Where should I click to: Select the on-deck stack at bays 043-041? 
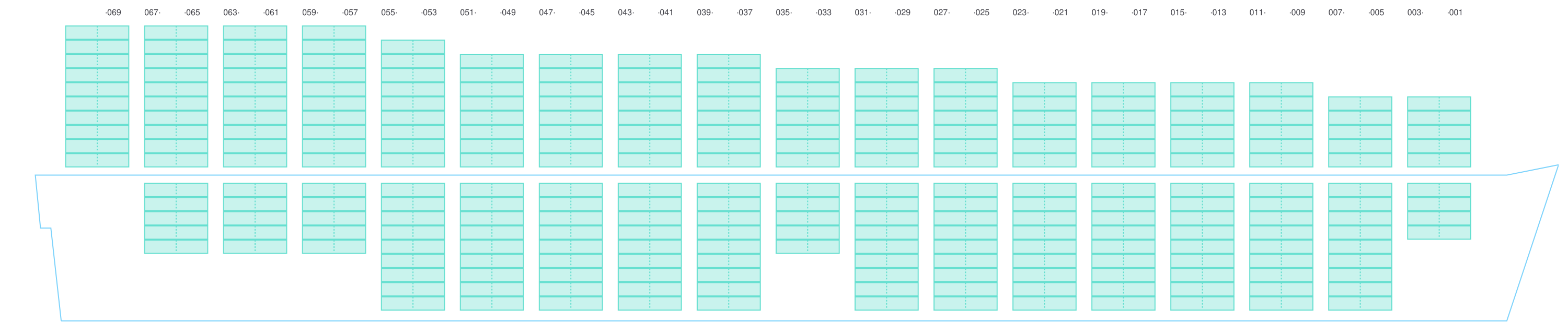[x=650, y=110]
